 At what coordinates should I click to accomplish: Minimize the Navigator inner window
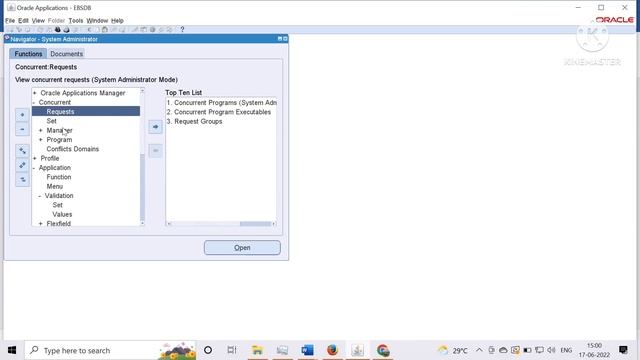pos(280,39)
